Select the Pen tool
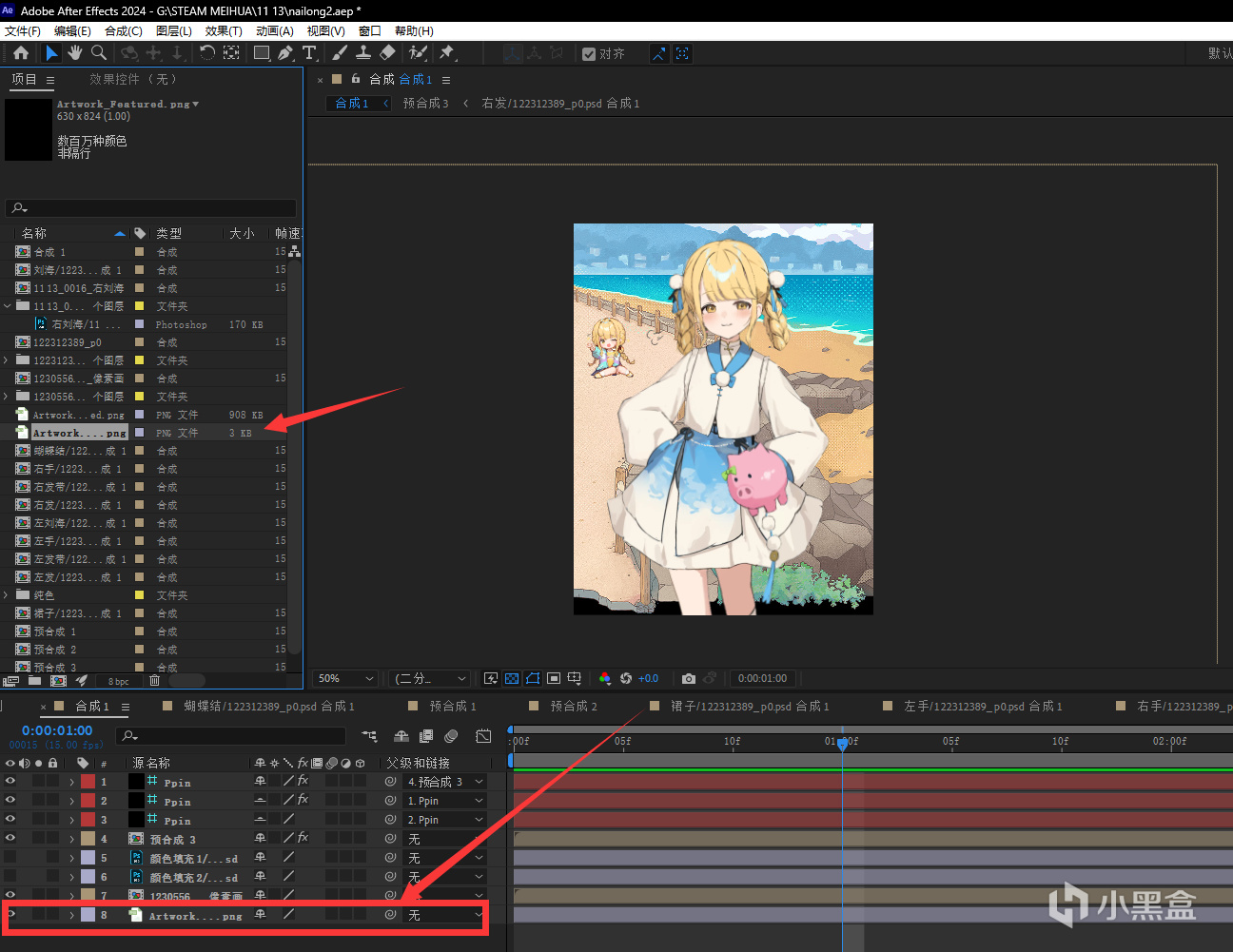Viewport: 1233px width, 952px height. 285,53
